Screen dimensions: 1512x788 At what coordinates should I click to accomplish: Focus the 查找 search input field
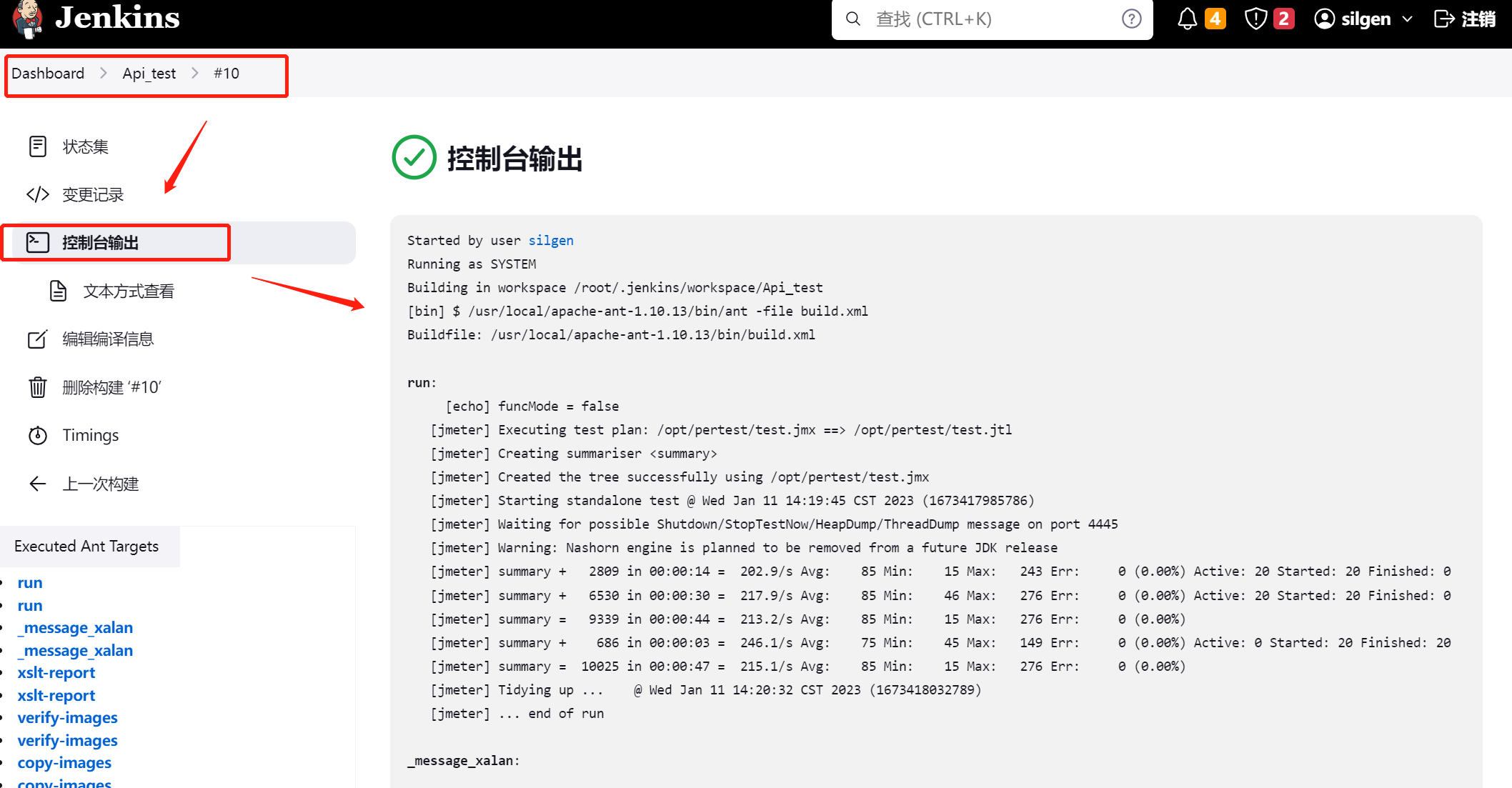pos(986,19)
